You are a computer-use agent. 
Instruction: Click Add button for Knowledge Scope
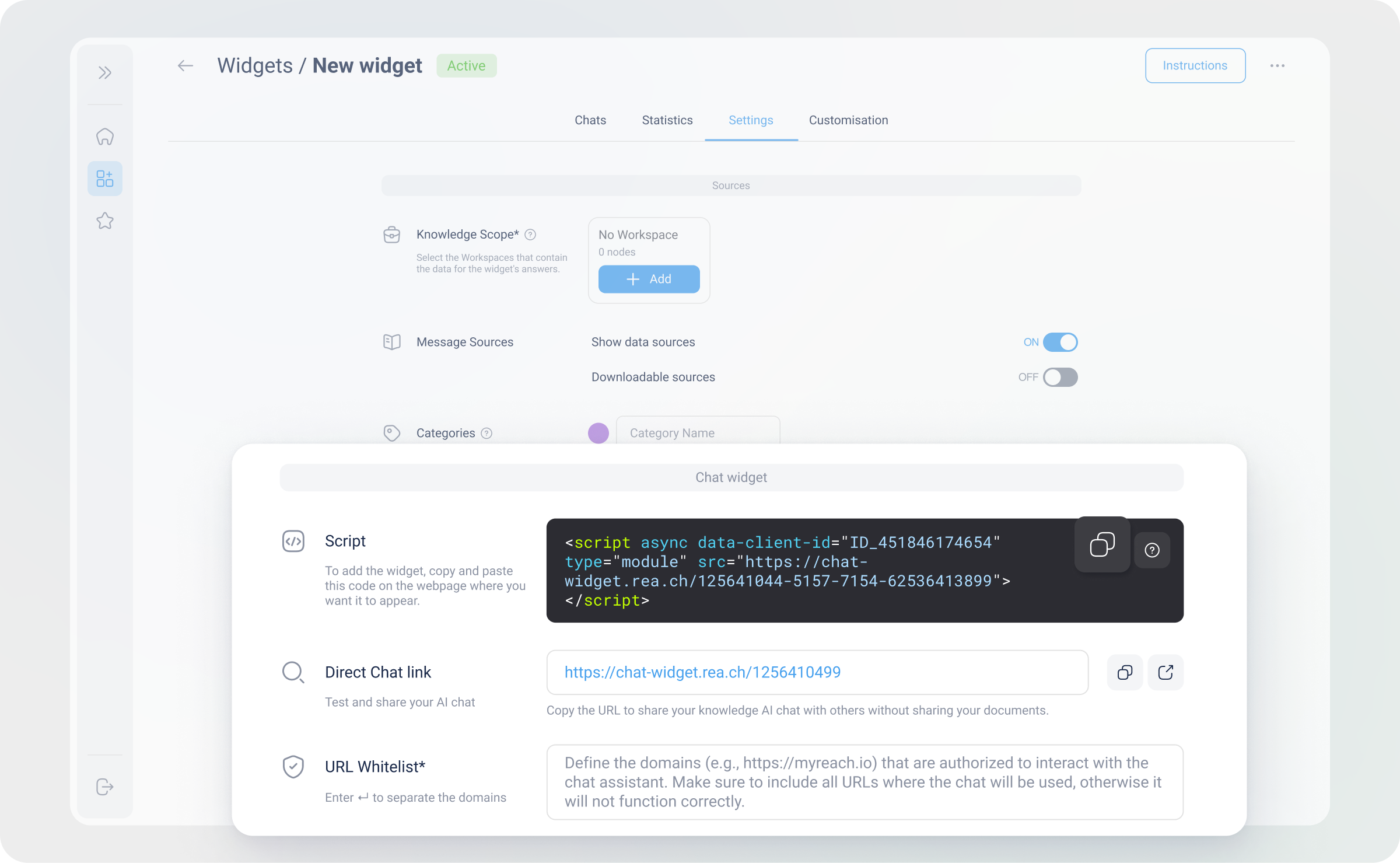[x=649, y=279]
